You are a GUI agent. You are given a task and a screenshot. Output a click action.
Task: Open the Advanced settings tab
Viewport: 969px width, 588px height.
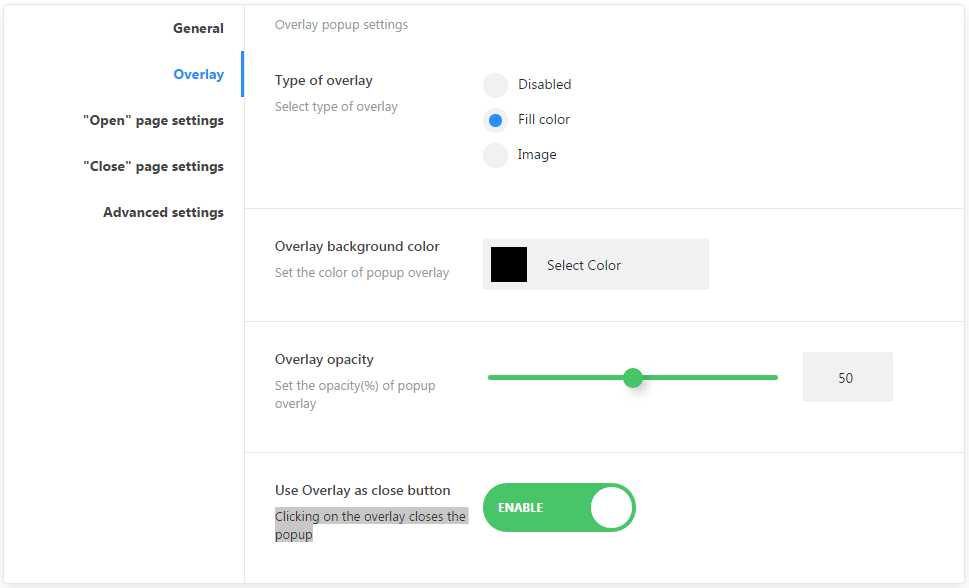pos(163,212)
